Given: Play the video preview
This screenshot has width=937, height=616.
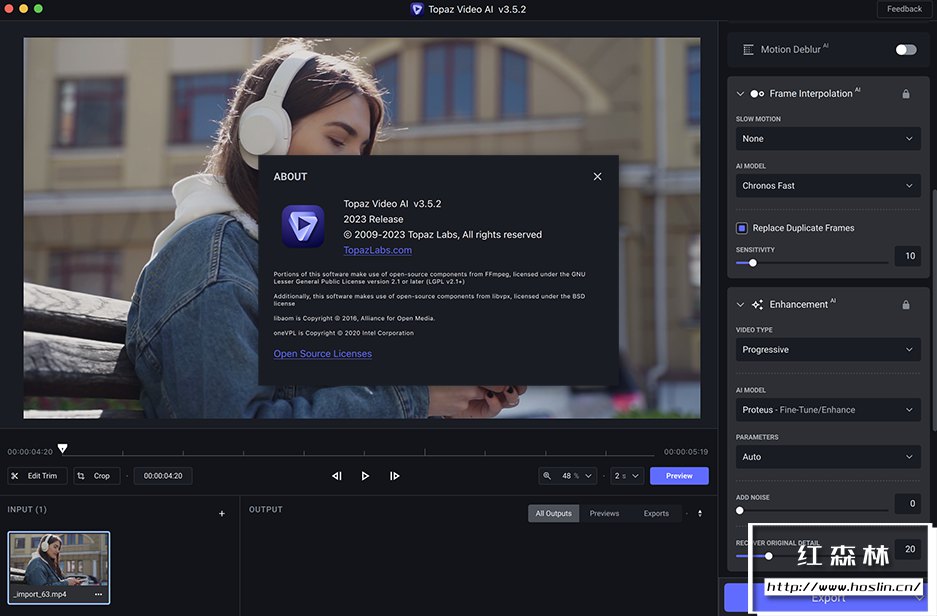Looking at the screenshot, I should pyautogui.click(x=365, y=476).
